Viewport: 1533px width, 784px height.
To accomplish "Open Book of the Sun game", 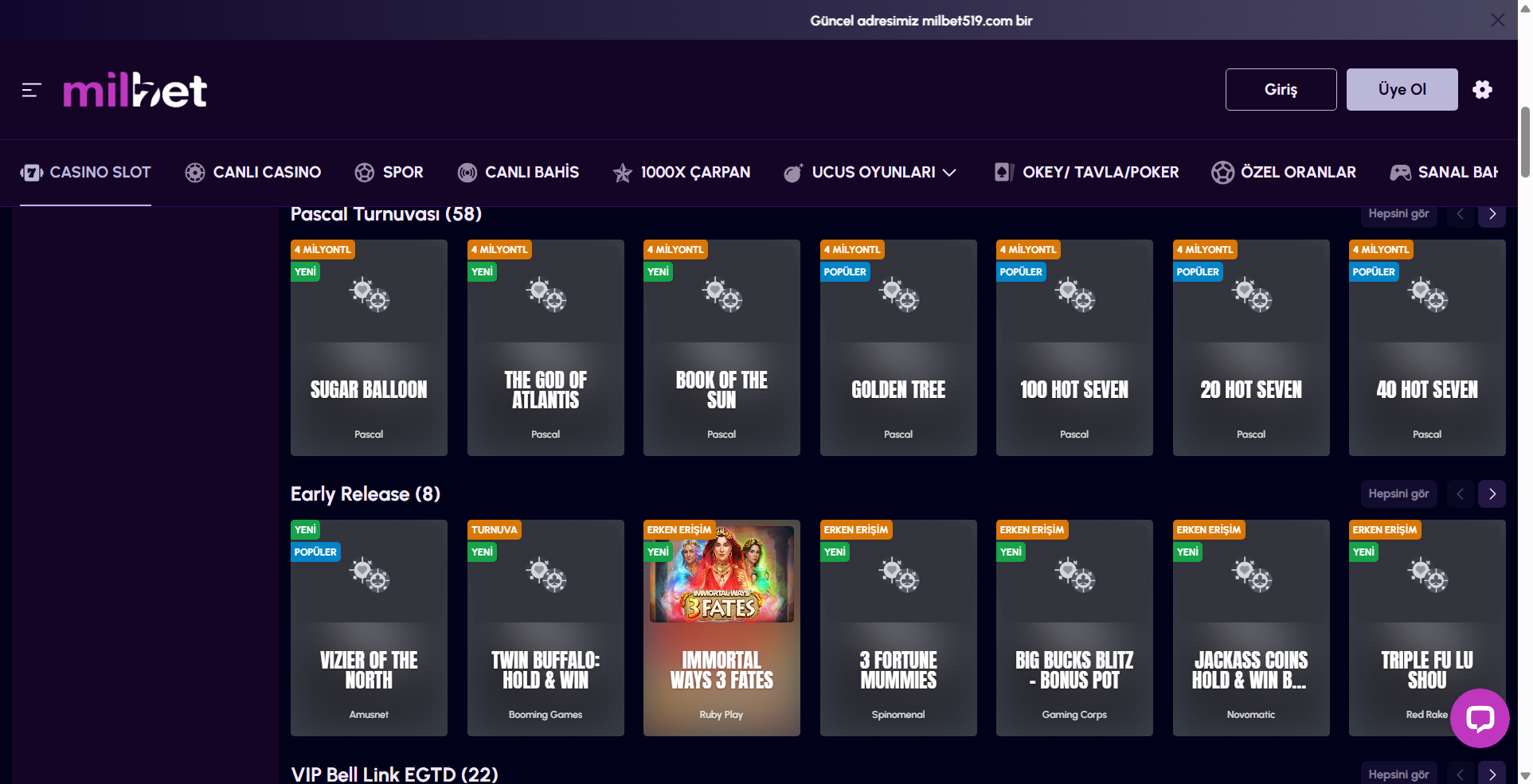I will 722,348.
